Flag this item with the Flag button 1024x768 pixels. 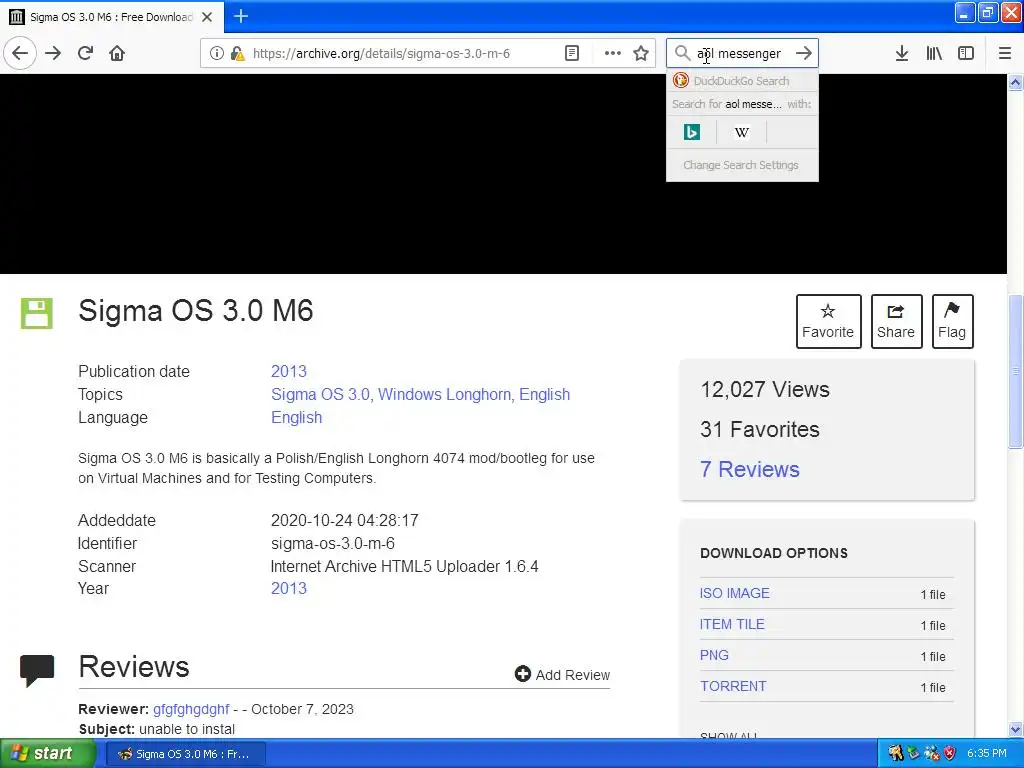click(952, 321)
